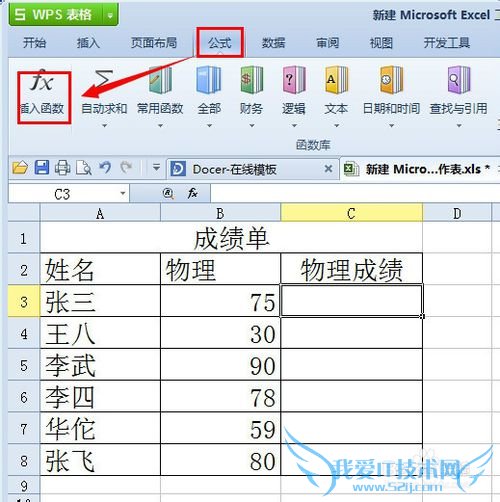Click the 物理成绩 header cell
This screenshot has width=500, height=502.
[x=352, y=270]
